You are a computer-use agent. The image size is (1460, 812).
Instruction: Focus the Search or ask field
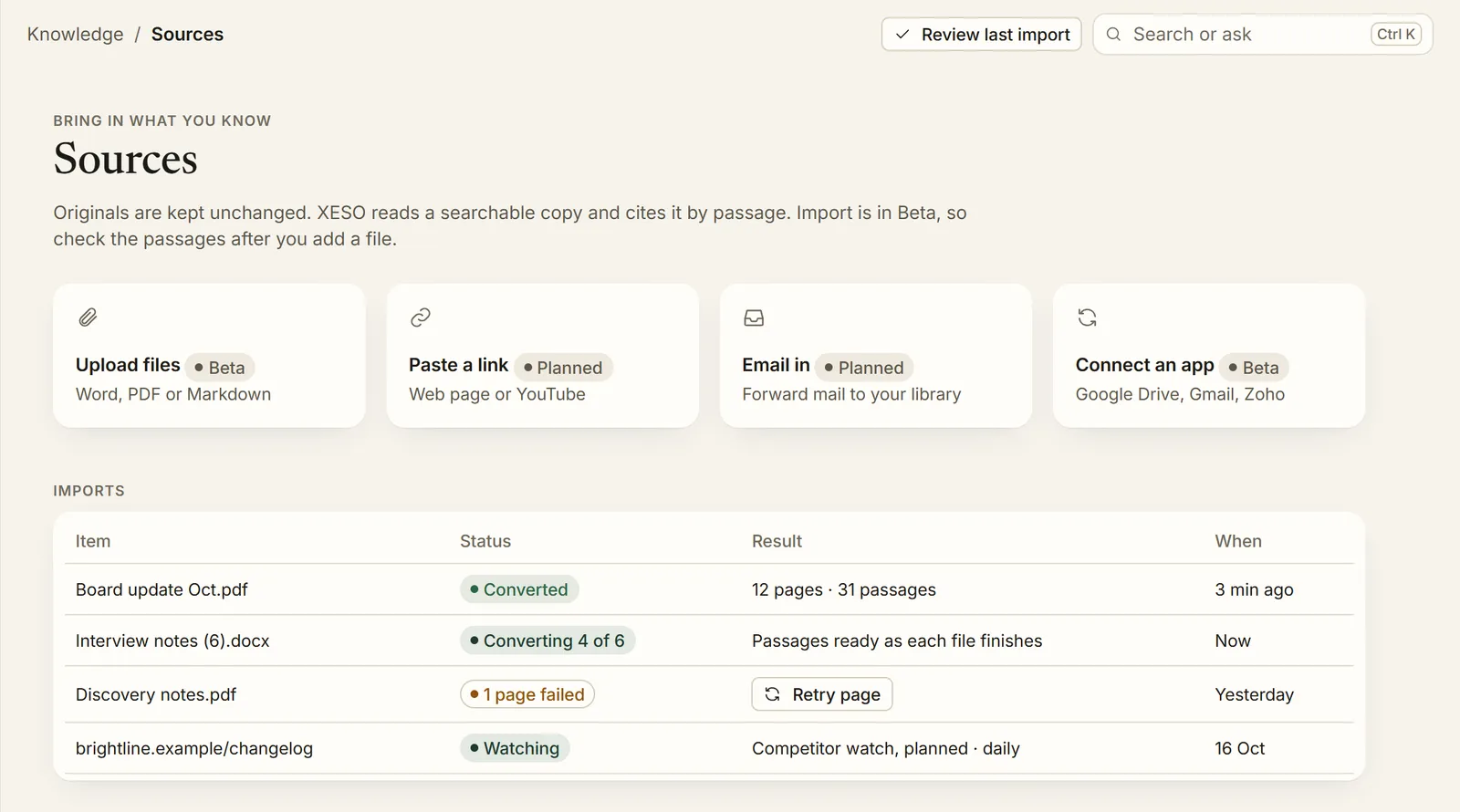[x=1263, y=35]
